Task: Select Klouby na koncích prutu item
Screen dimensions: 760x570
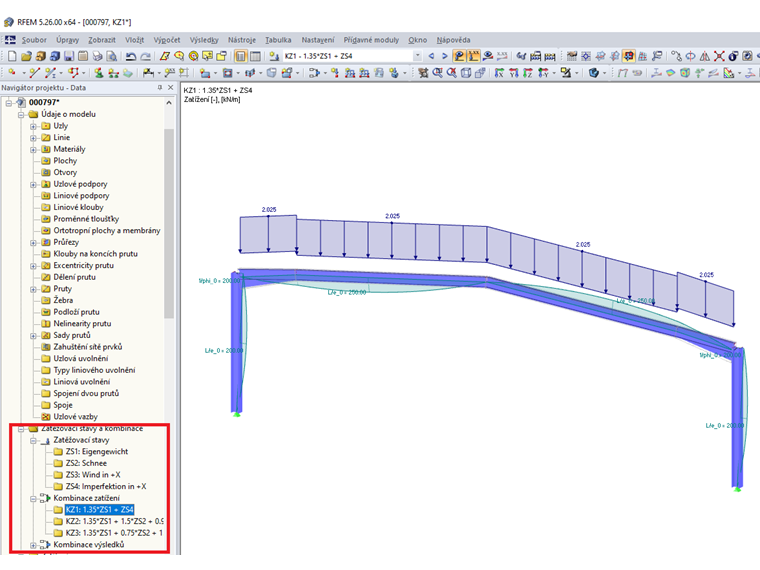Action: (95, 254)
